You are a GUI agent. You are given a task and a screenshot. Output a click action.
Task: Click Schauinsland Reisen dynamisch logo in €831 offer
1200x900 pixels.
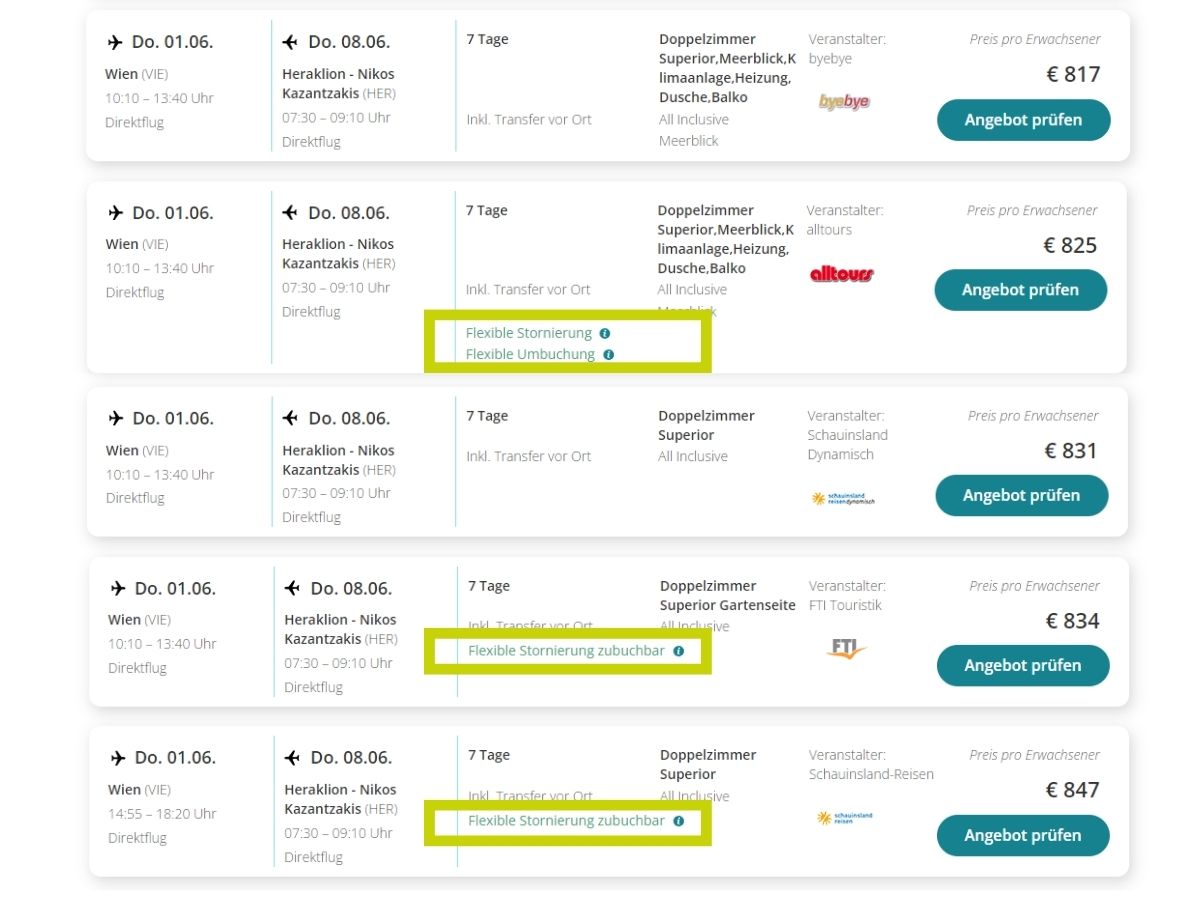pos(843,498)
